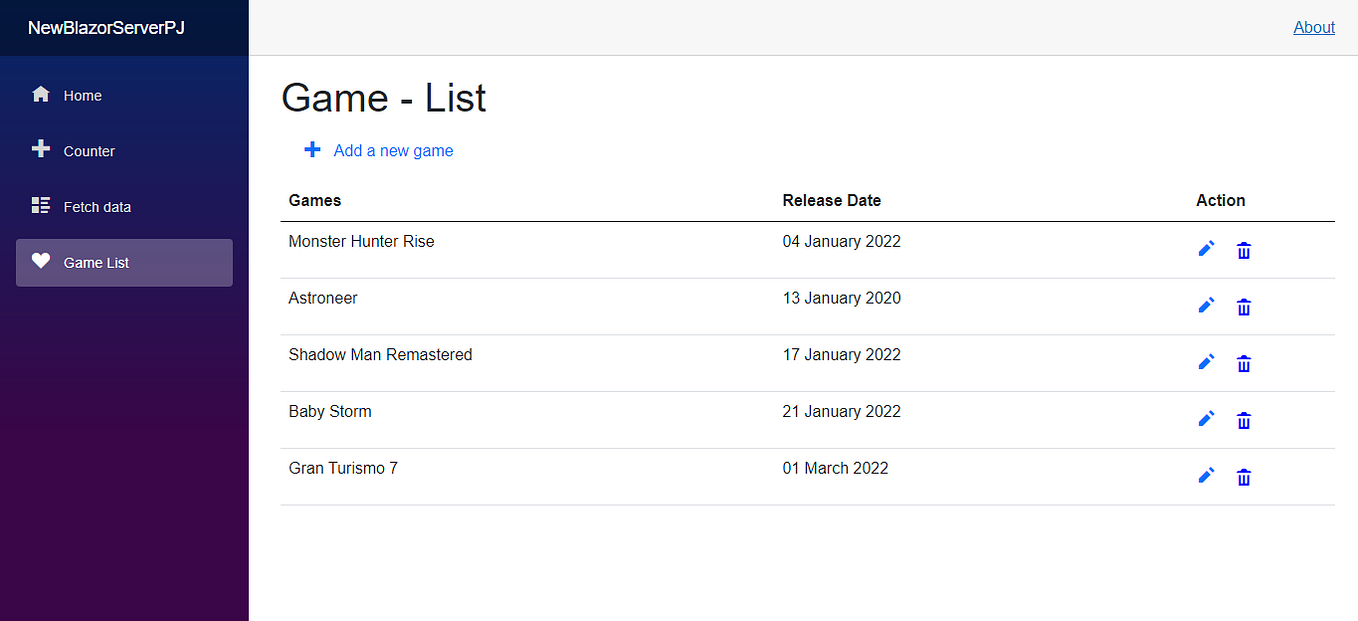The height and width of the screenshot is (621, 1358).
Task: Edit the Astroneer game row
Action: point(1206,306)
